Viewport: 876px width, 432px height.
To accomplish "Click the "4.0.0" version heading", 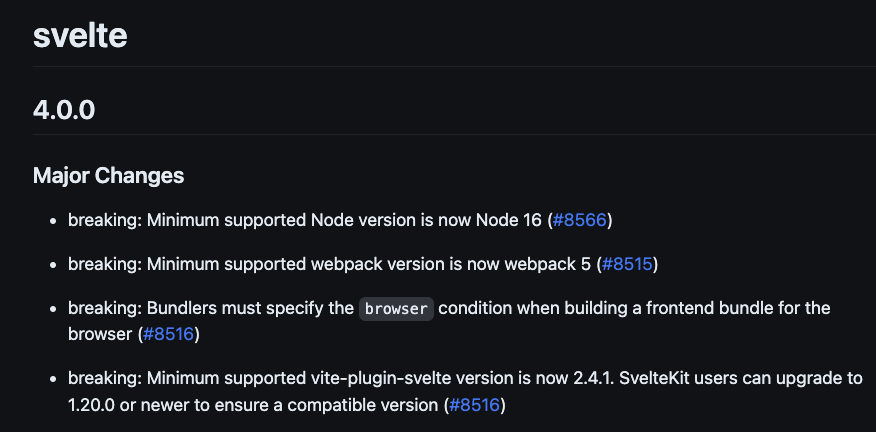I will [64, 110].
